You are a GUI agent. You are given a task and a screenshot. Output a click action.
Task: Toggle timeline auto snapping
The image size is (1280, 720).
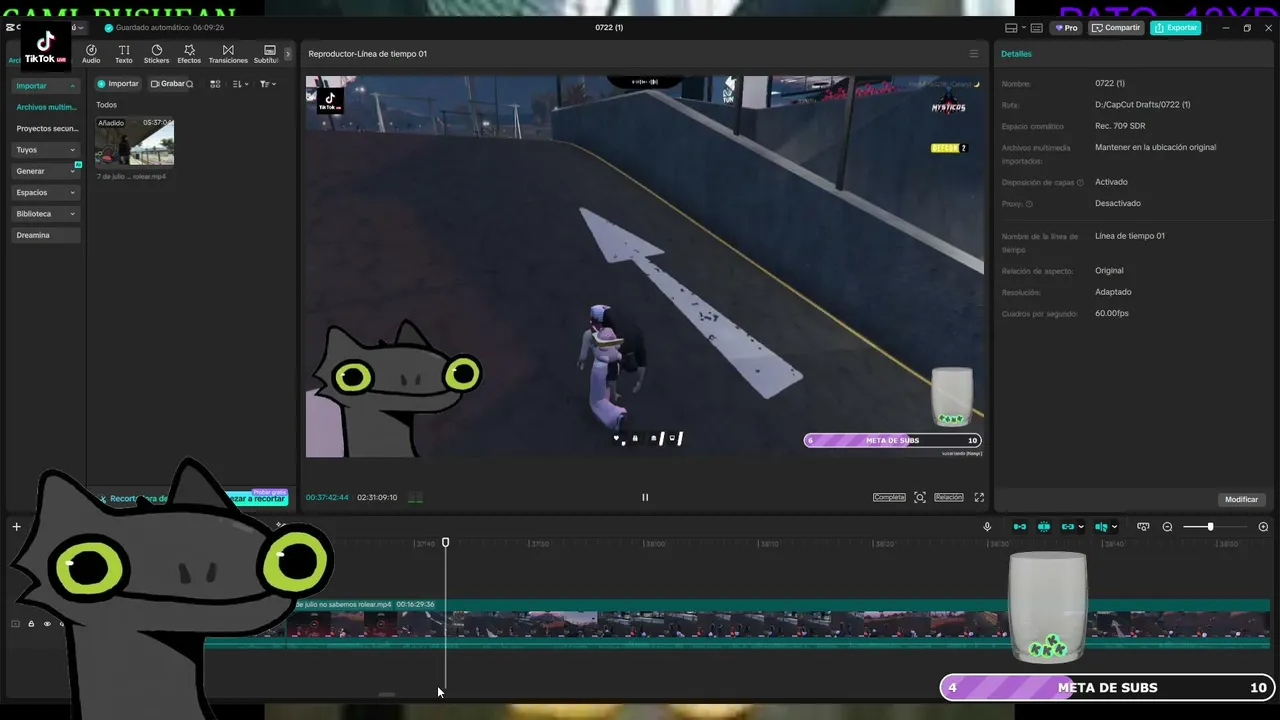point(1044,527)
